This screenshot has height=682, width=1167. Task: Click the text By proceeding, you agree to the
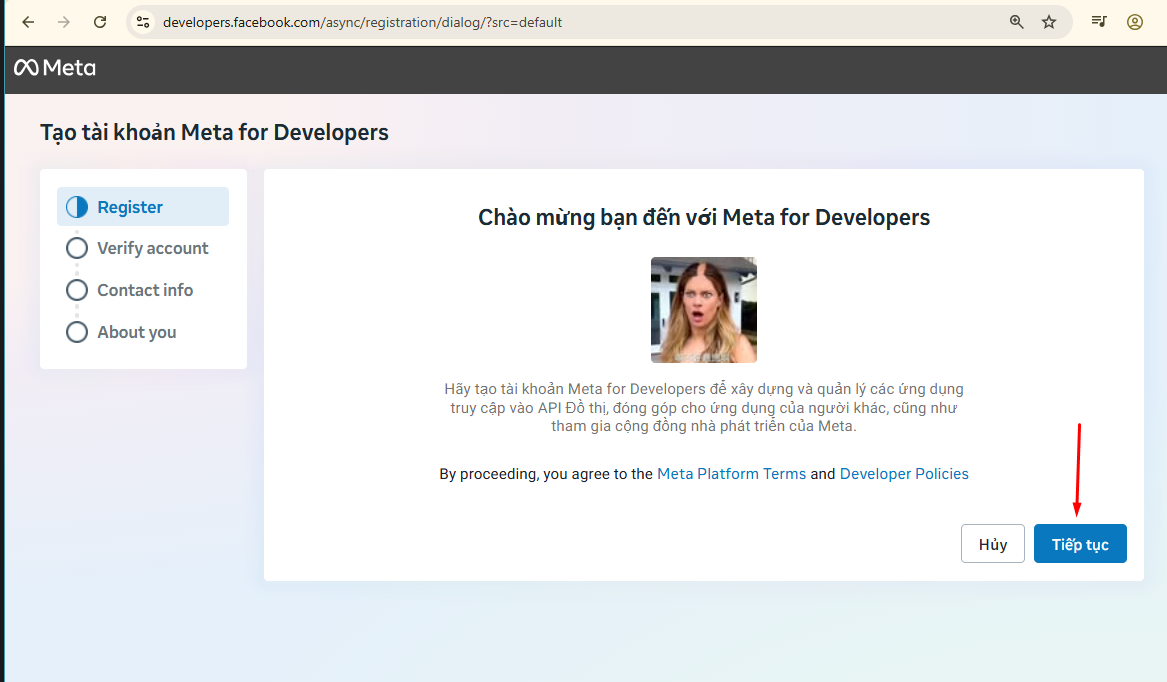tap(546, 474)
